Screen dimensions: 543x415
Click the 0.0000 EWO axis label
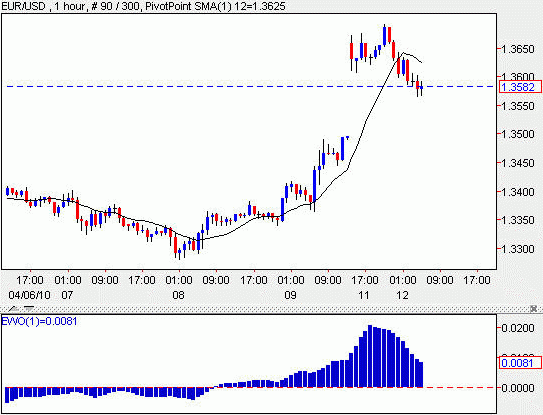(518, 388)
